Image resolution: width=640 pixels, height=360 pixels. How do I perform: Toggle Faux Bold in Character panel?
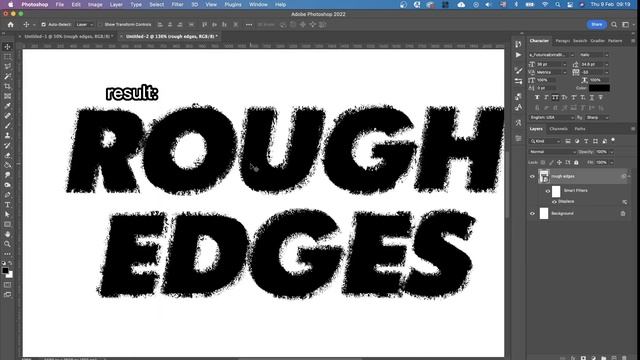pyautogui.click(x=537, y=98)
